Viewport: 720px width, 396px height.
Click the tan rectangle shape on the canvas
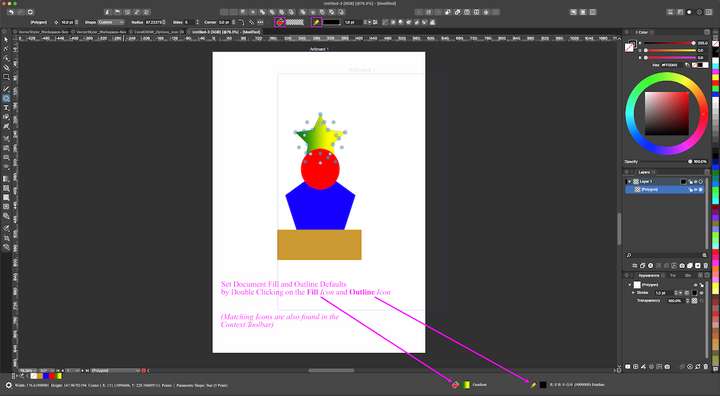pyautogui.click(x=319, y=245)
